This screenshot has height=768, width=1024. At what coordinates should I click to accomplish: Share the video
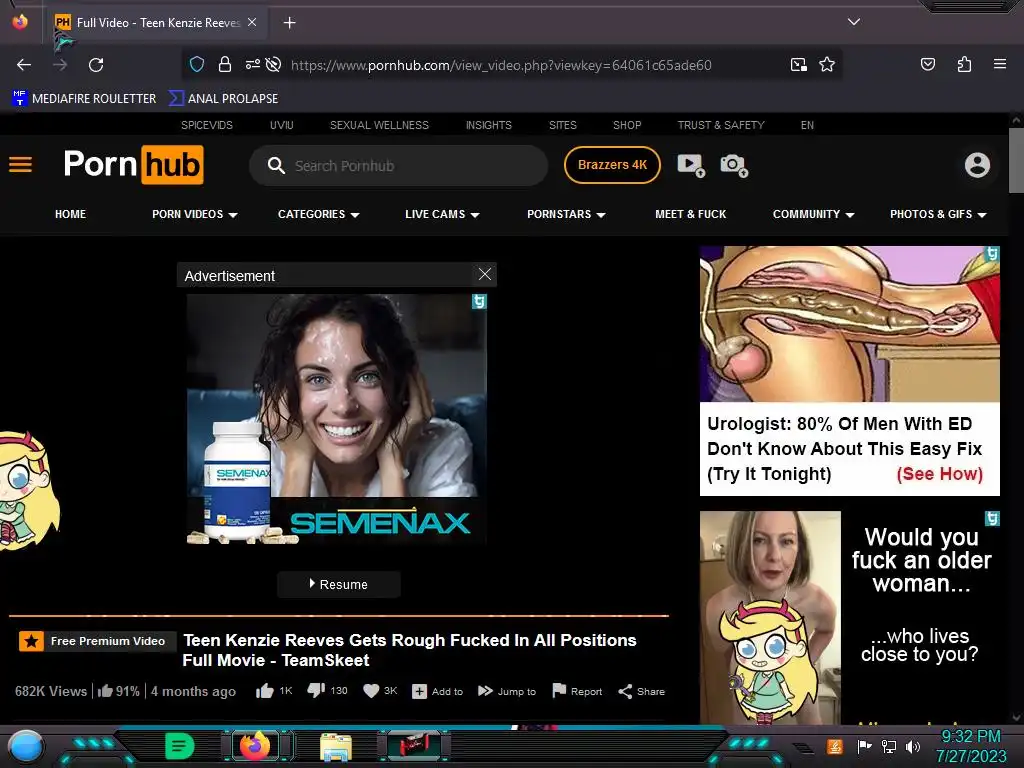coord(641,691)
